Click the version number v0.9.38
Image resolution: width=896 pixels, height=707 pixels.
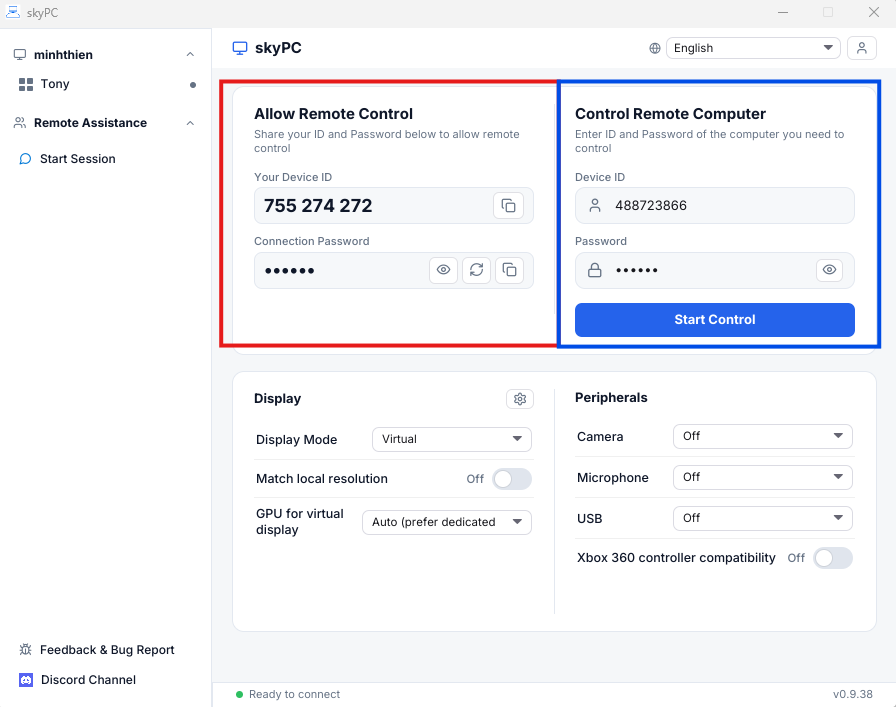pos(853,694)
